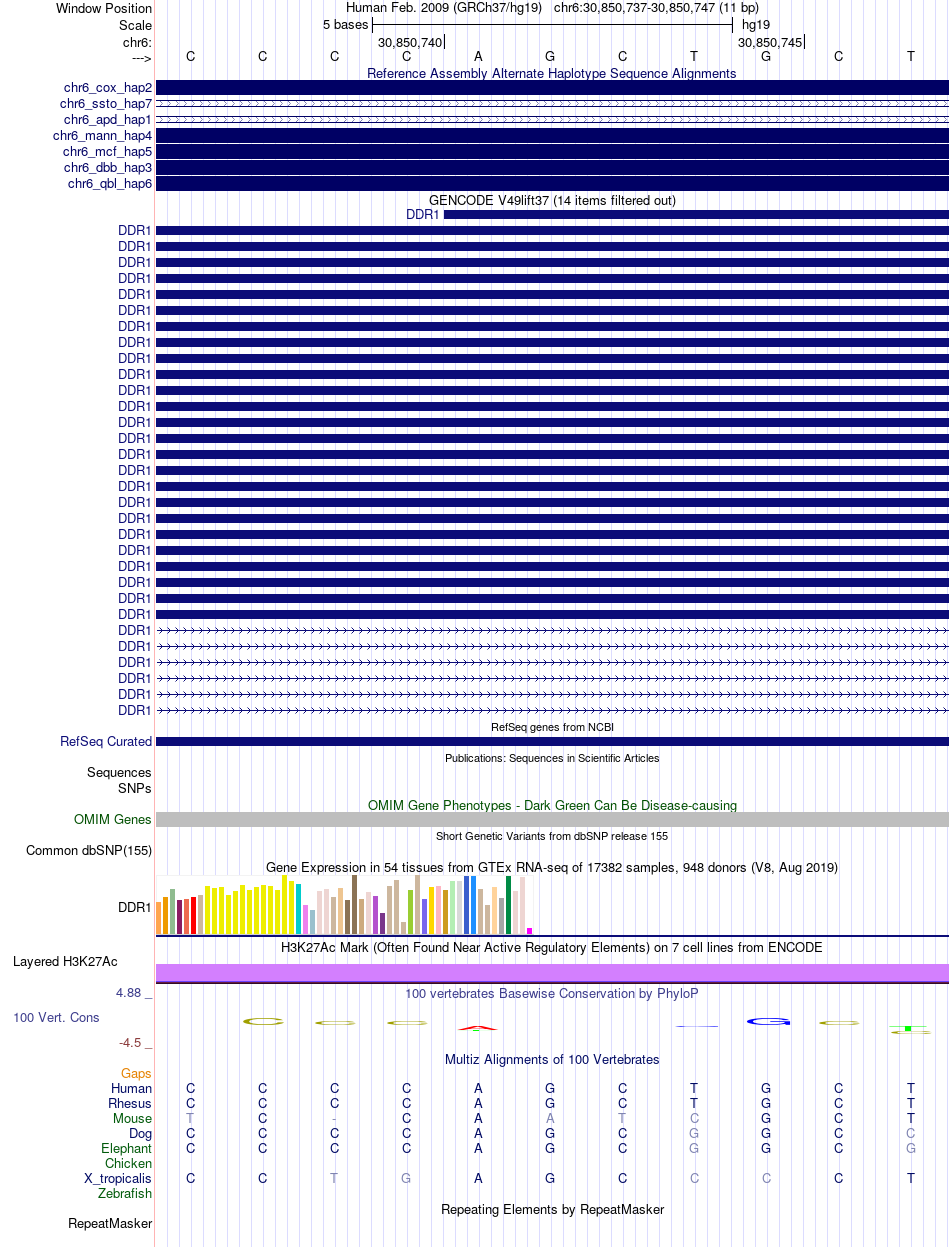Click the 'RefSeq Curated' track label
The width and height of the screenshot is (950, 1247).
[106, 742]
